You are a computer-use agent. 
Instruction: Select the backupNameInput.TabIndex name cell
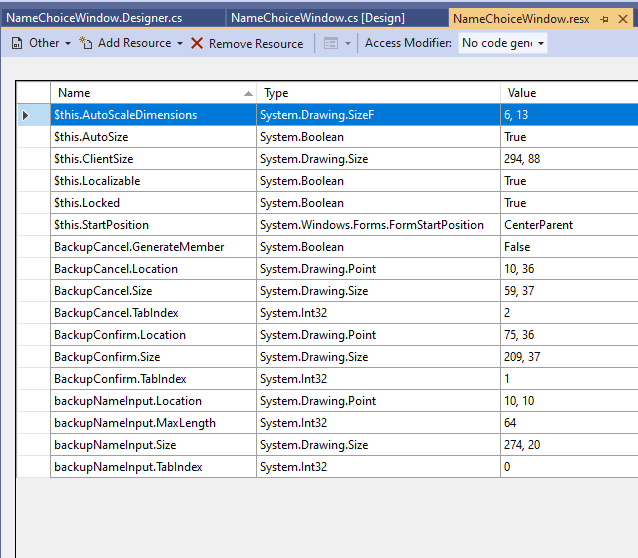(x=153, y=466)
